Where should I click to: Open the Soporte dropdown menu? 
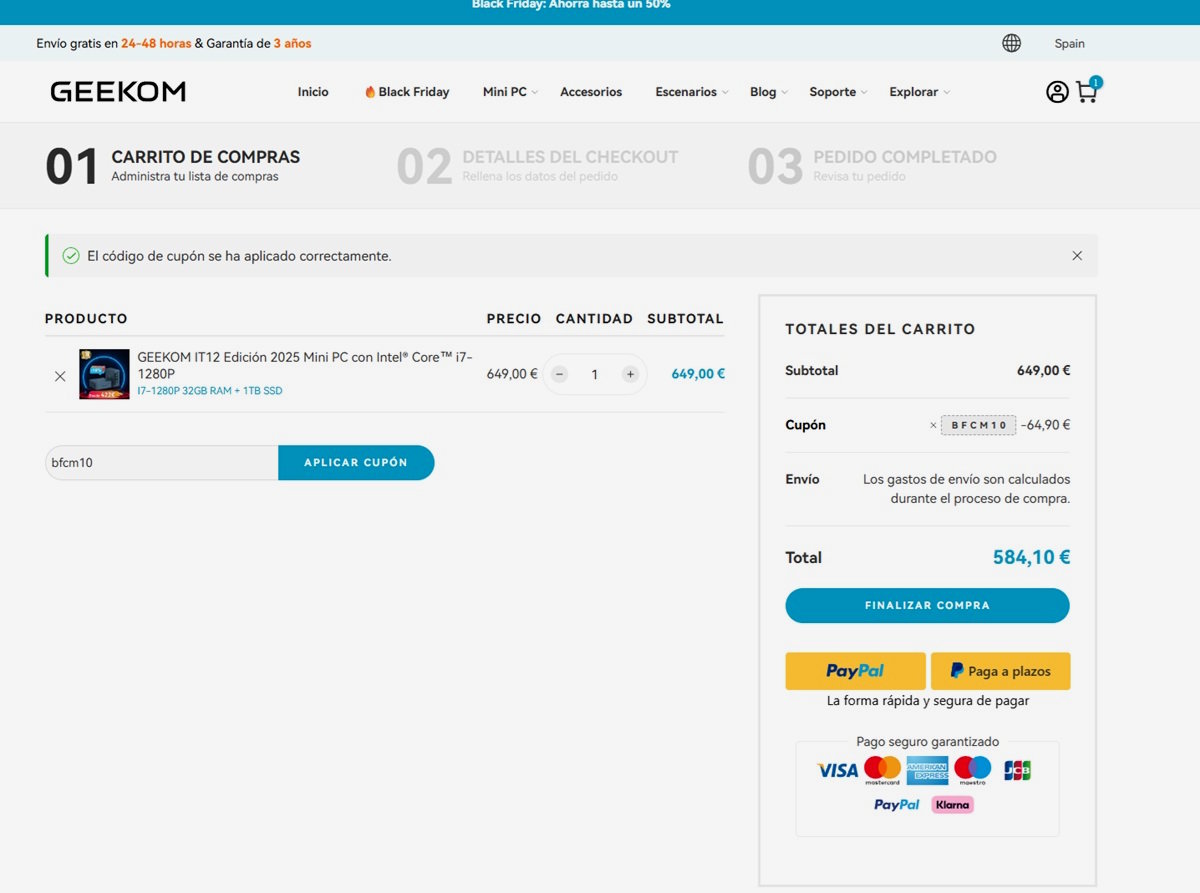pyautogui.click(x=837, y=92)
